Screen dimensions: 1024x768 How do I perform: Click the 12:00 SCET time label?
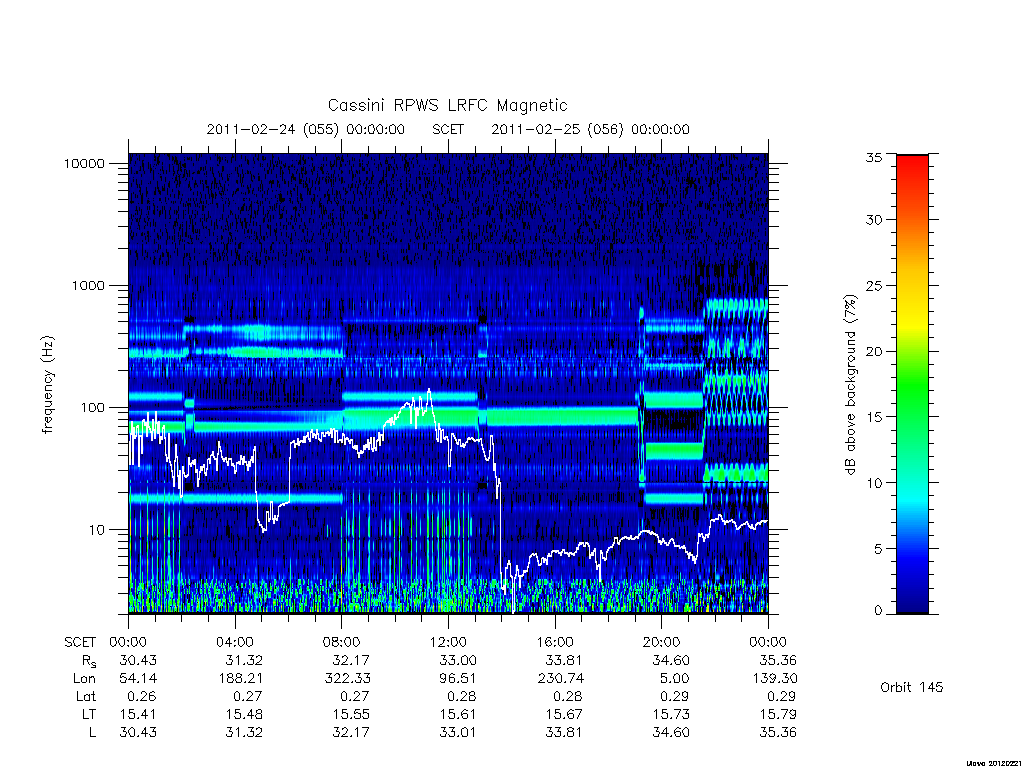448,642
